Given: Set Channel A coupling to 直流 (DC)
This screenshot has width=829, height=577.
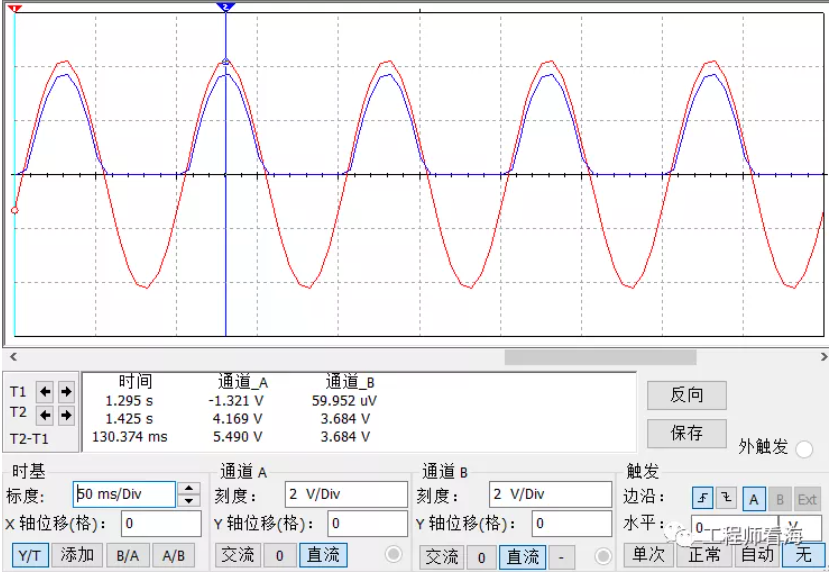Looking at the screenshot, I should [323, 555].
